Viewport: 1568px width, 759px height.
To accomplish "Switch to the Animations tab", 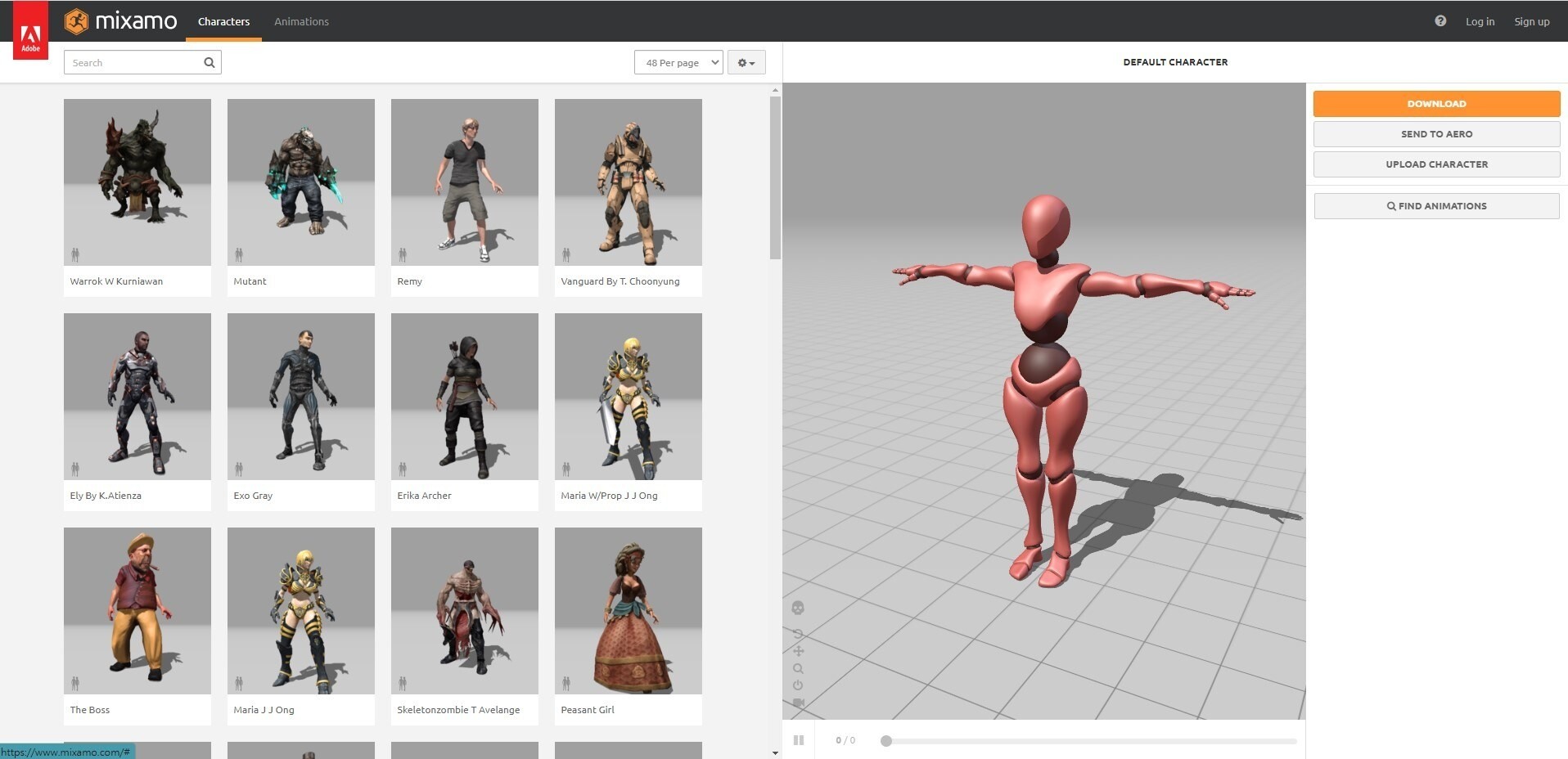I will (x=301, y=21).
